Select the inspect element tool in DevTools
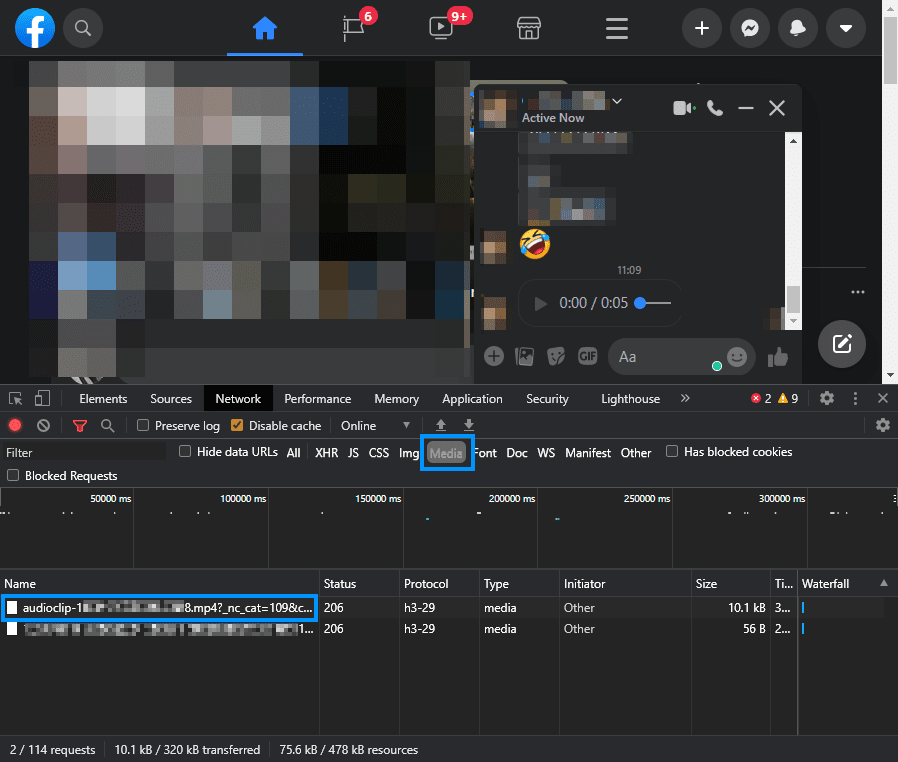Image resolution: width=898 pixels, height=762 pixels. 15,398
